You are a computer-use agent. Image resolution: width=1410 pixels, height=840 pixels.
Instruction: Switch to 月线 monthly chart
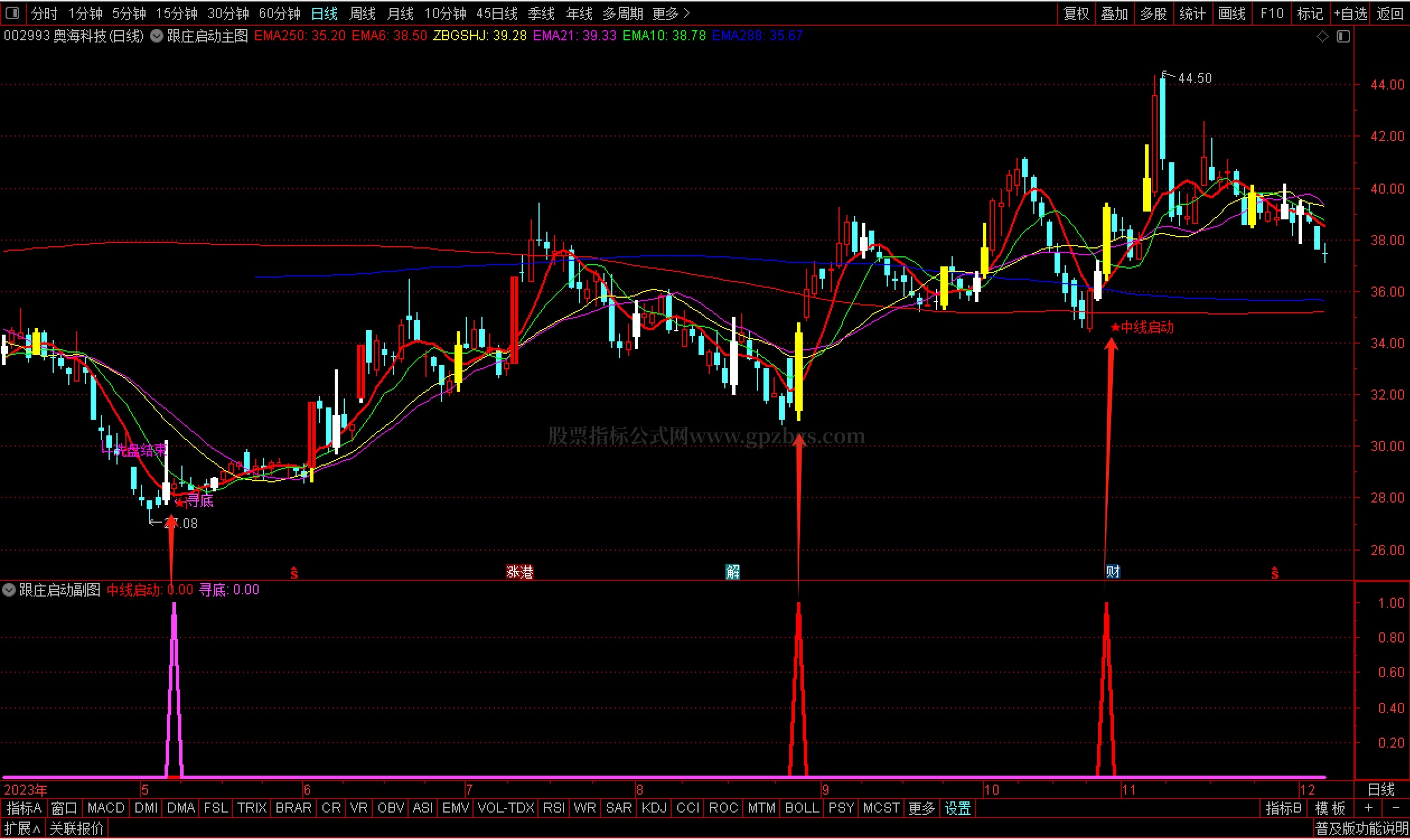click(x=400, y=13)
